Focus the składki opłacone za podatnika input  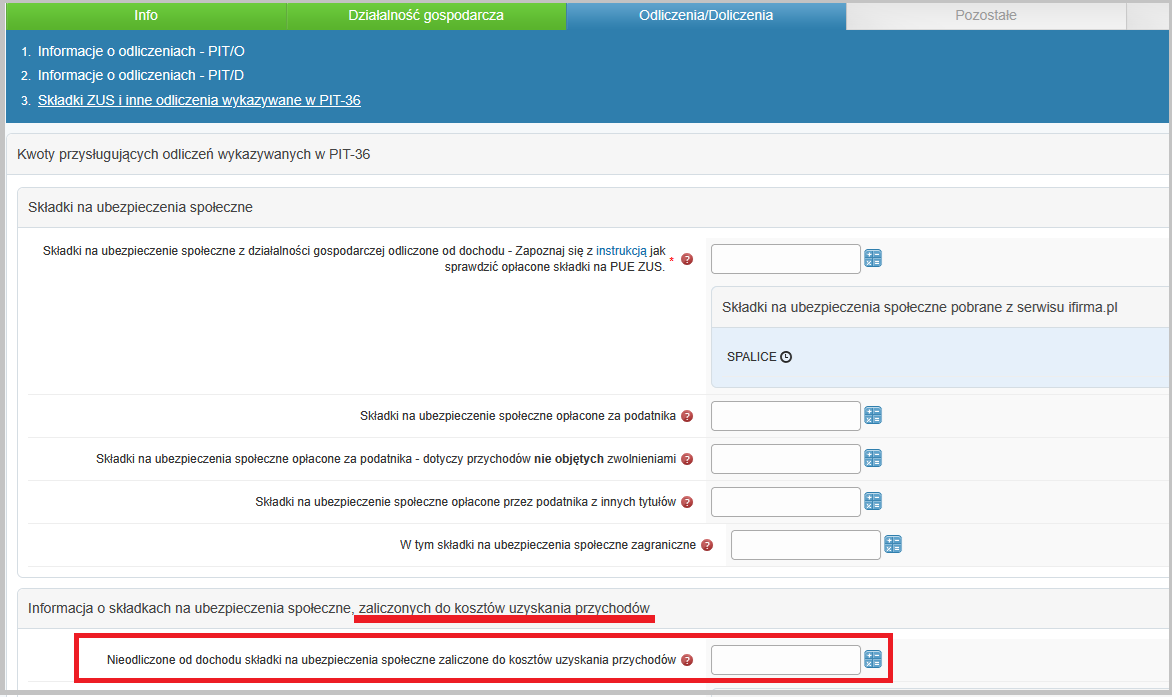point(785,416)
